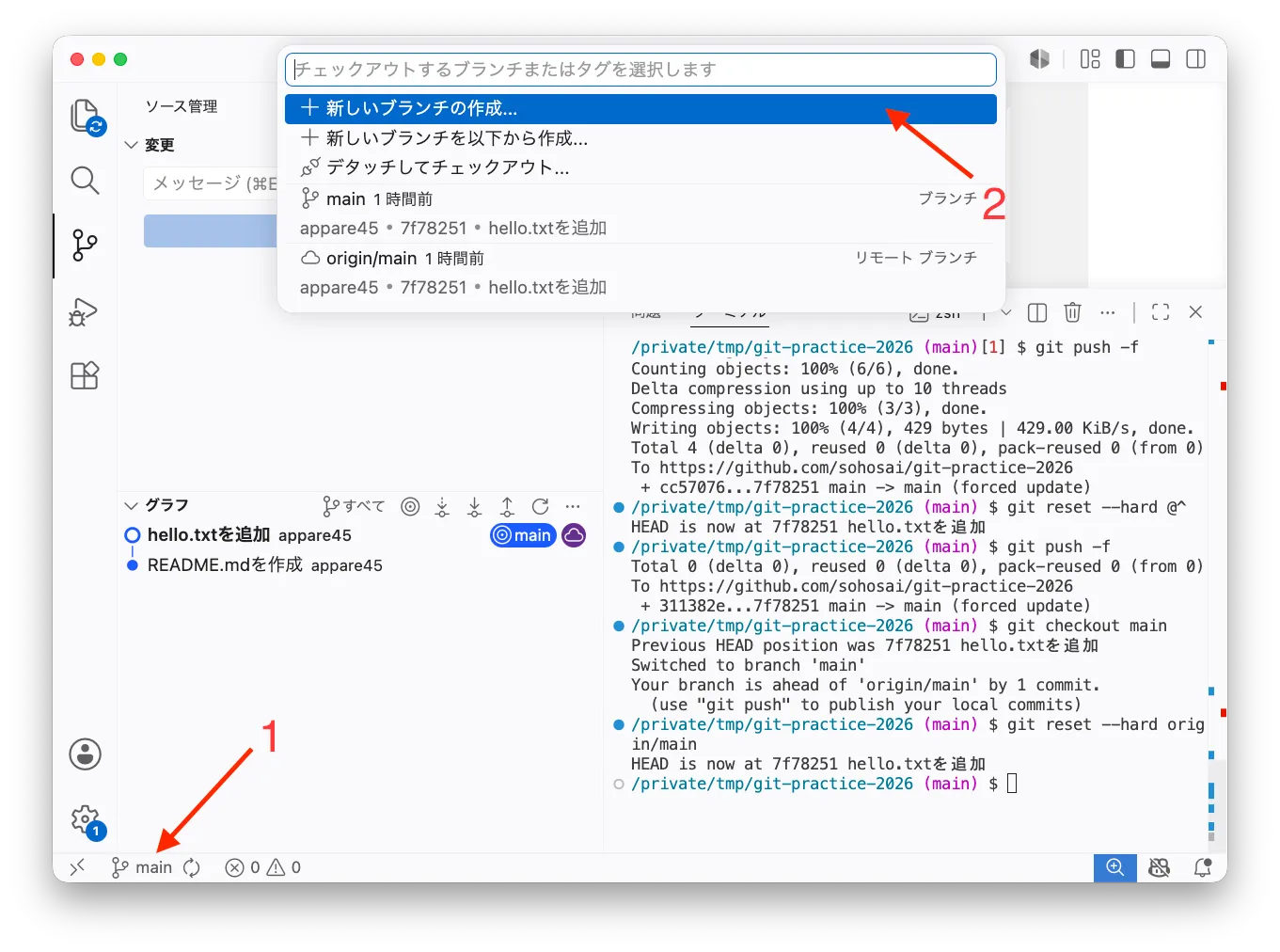
Task: Focus the branch or tag search field
Action: pyautogui.click(x=640, y=70)
